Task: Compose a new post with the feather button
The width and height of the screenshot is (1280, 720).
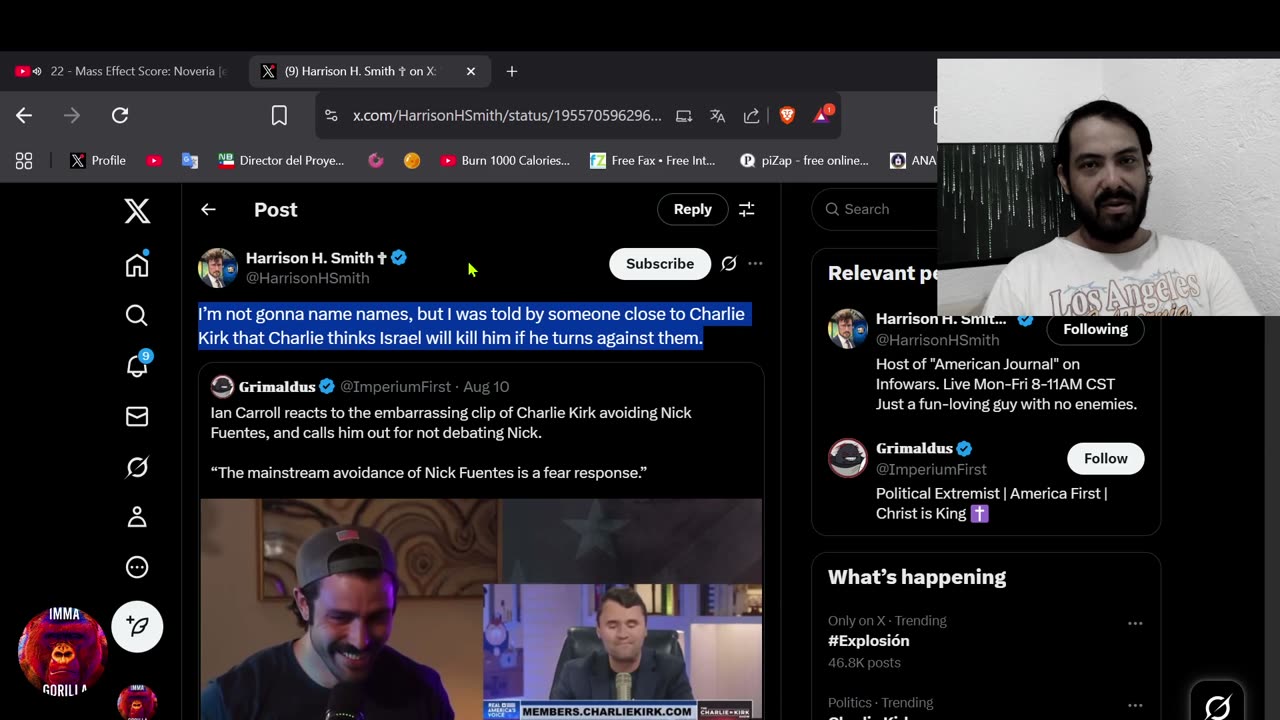Action: point(137,626)
